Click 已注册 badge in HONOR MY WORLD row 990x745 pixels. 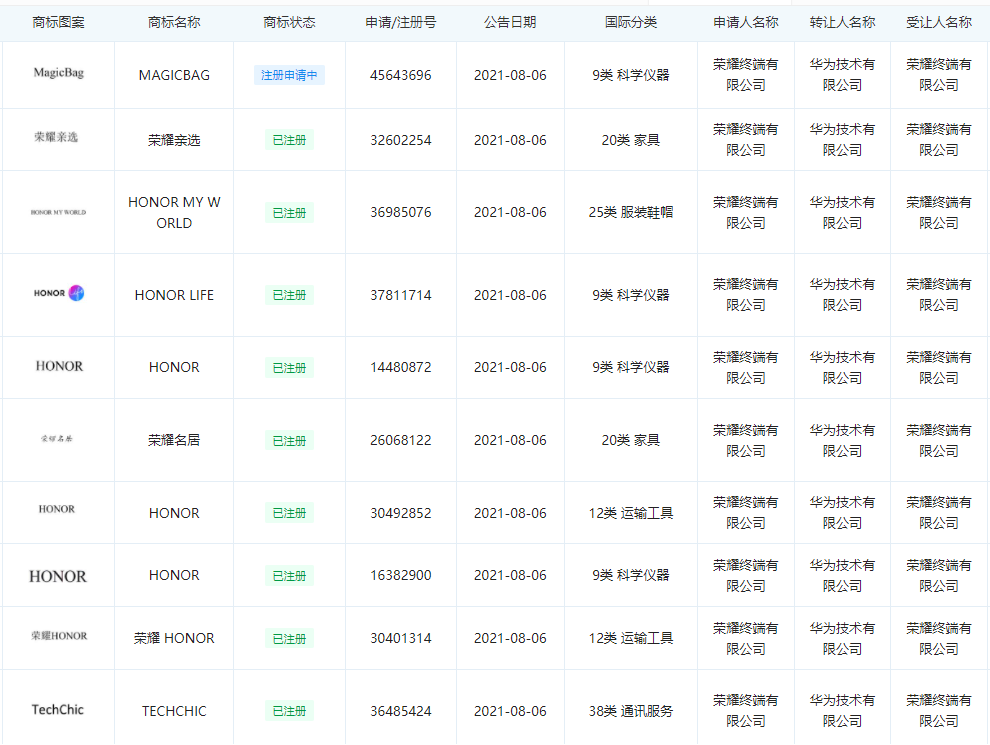289,213
